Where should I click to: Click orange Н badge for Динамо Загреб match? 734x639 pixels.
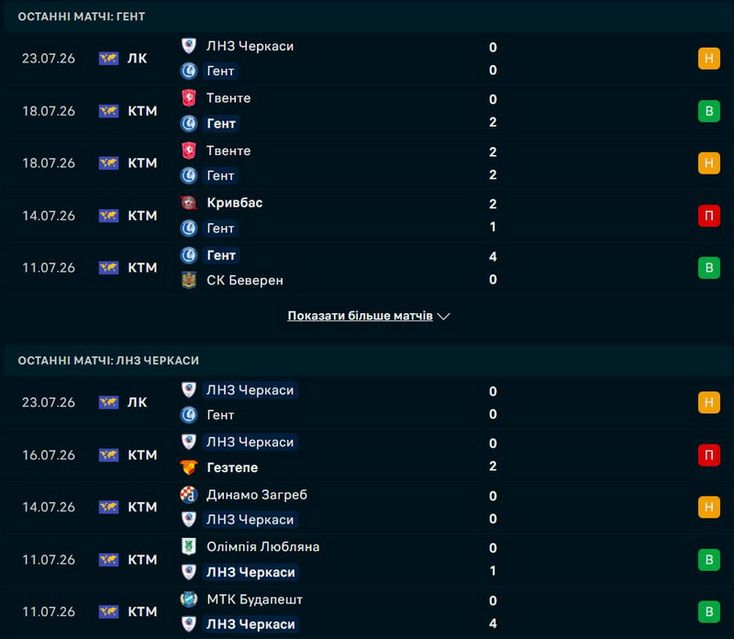[x=709, y=507]
